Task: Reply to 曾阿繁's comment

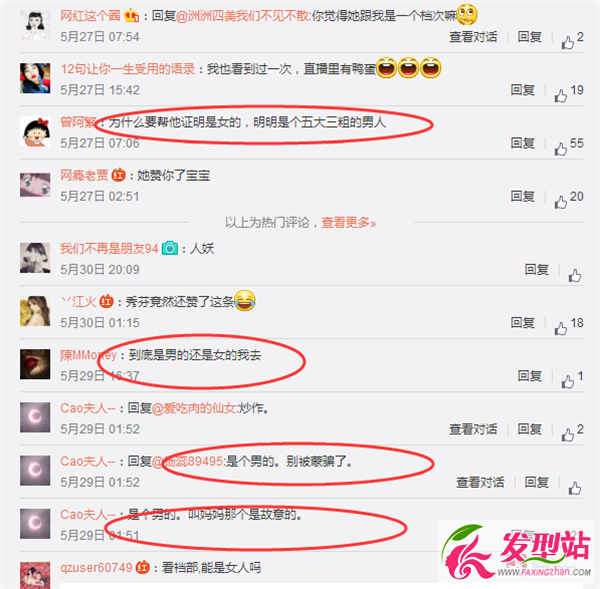Action: click(522, 143)
